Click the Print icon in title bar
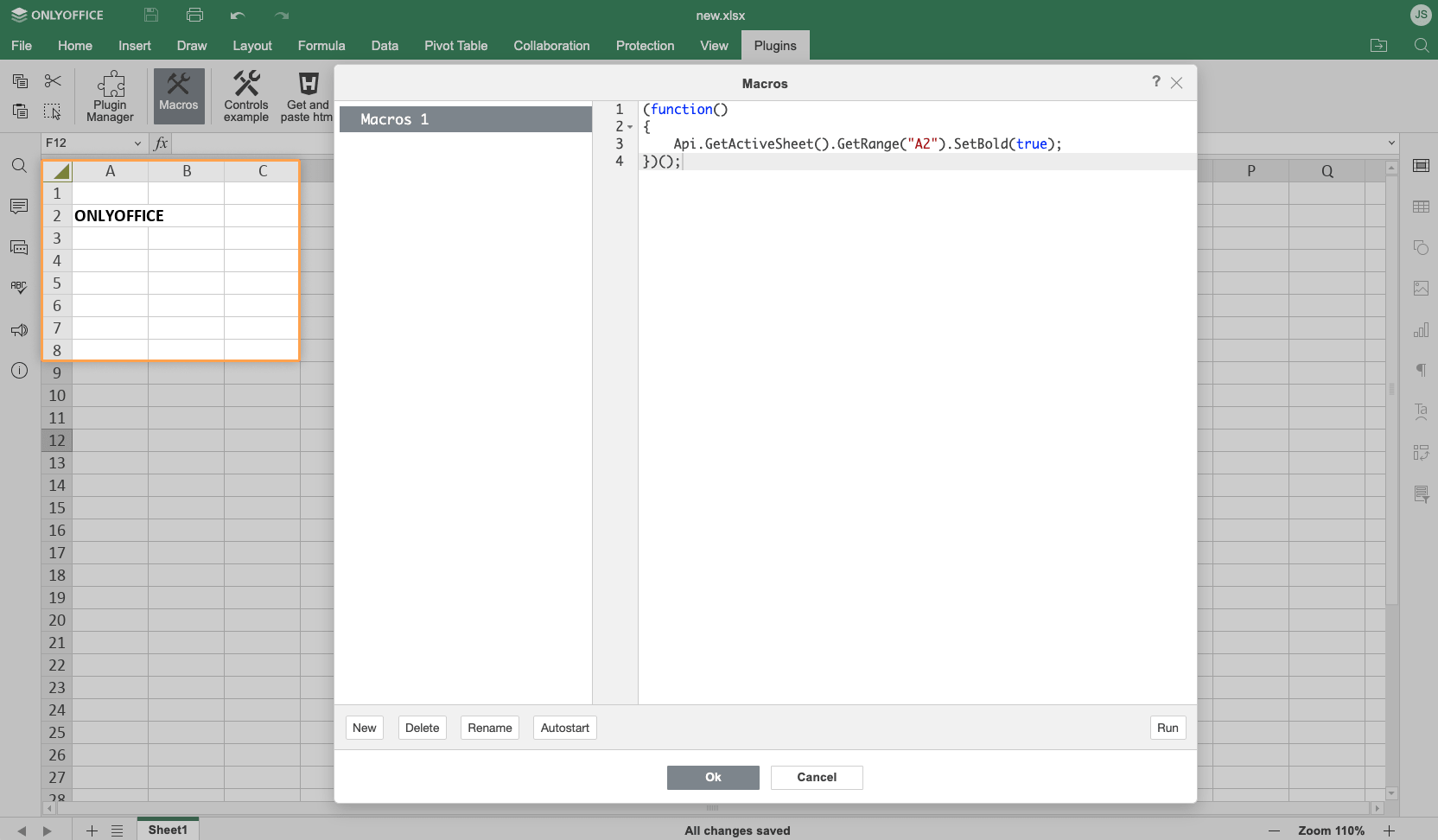1438x840 pixels. [x=195, y=15]
